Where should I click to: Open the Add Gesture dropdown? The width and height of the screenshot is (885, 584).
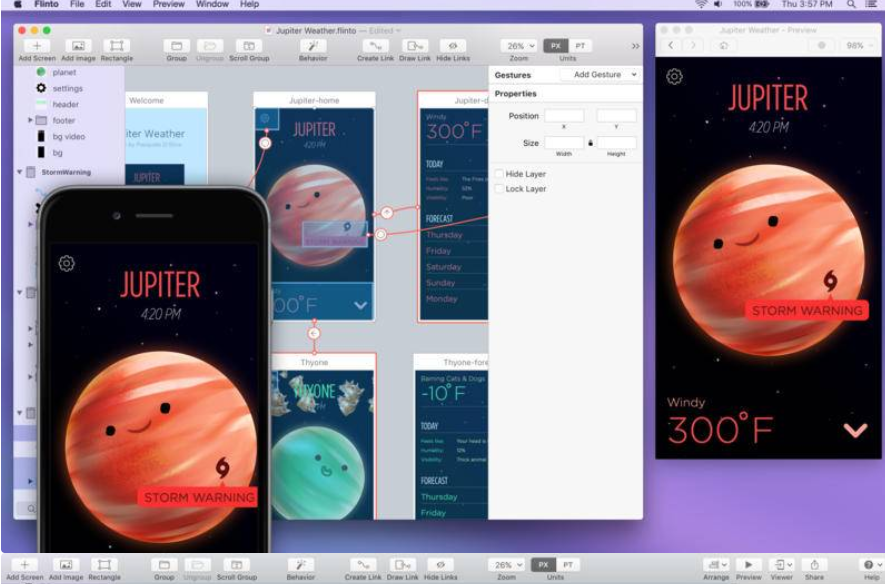pos(601,74)
